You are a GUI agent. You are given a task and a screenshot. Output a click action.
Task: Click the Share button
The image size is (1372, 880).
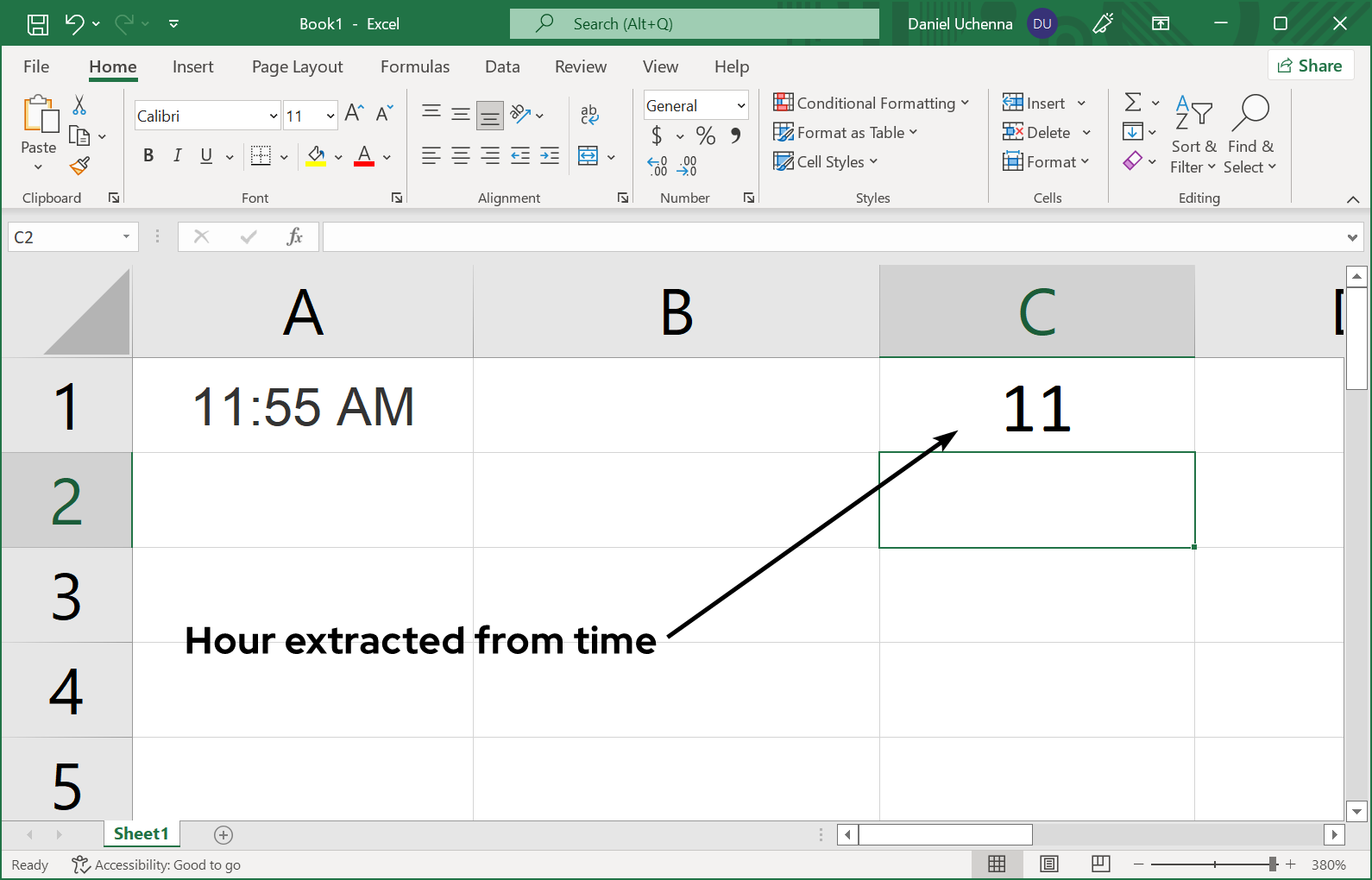coord(1310,66)
